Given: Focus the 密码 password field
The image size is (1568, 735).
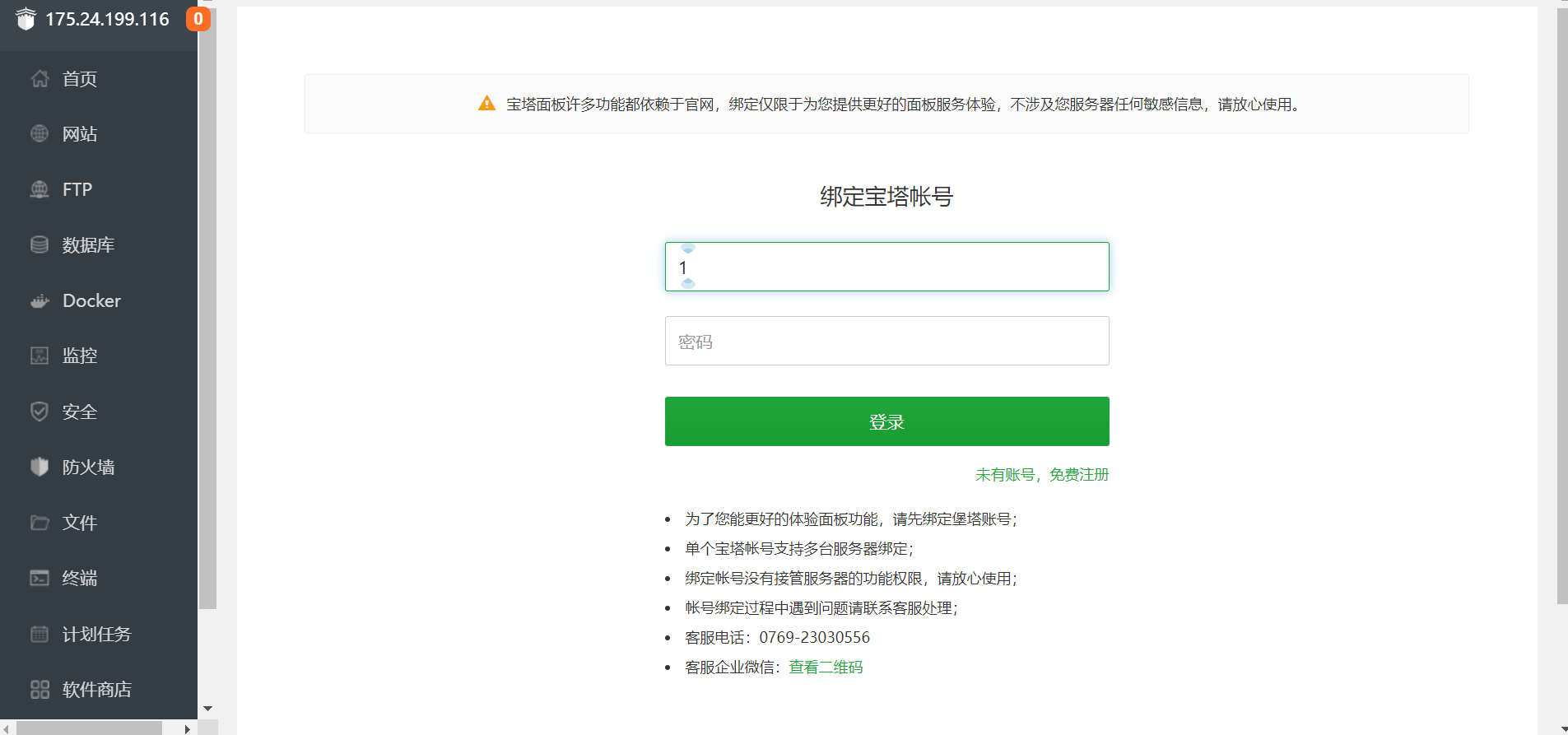Looking at the screenshot, I should pos(886,341).
